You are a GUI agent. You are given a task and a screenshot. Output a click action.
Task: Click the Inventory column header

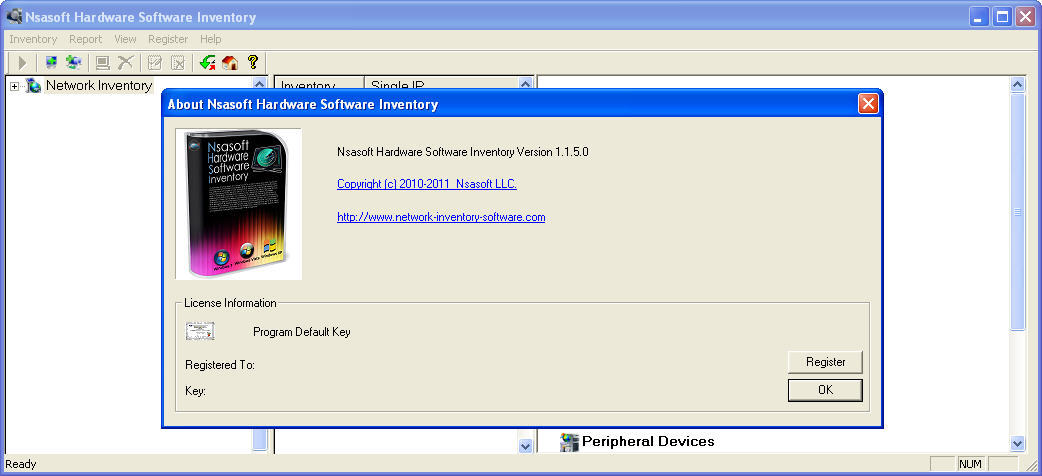[320, 84]
